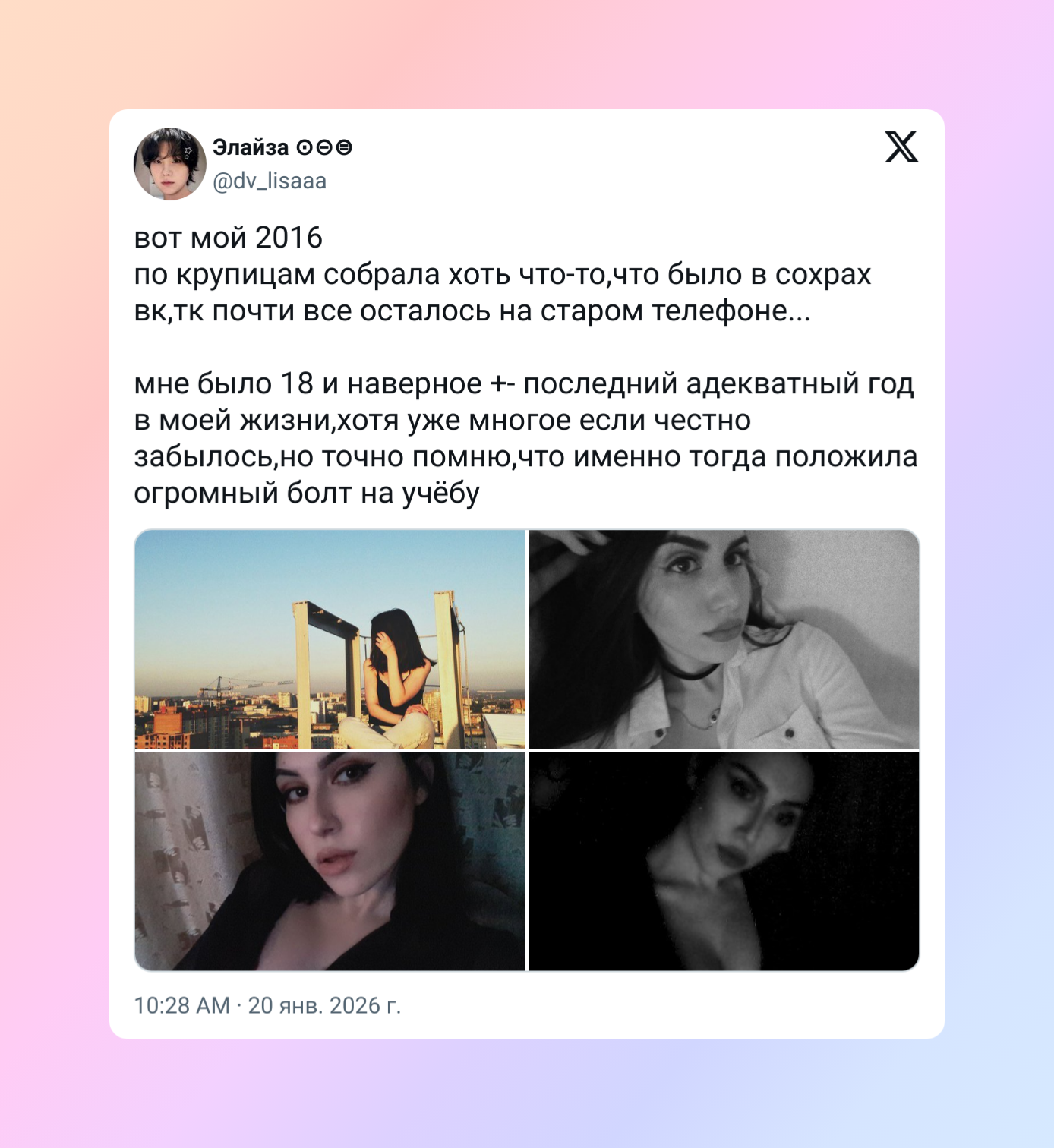The height and width of the screenshot is (1148, 1054).
Task: Open the Элайза profile avatar
Action: (x=170, y=164)
